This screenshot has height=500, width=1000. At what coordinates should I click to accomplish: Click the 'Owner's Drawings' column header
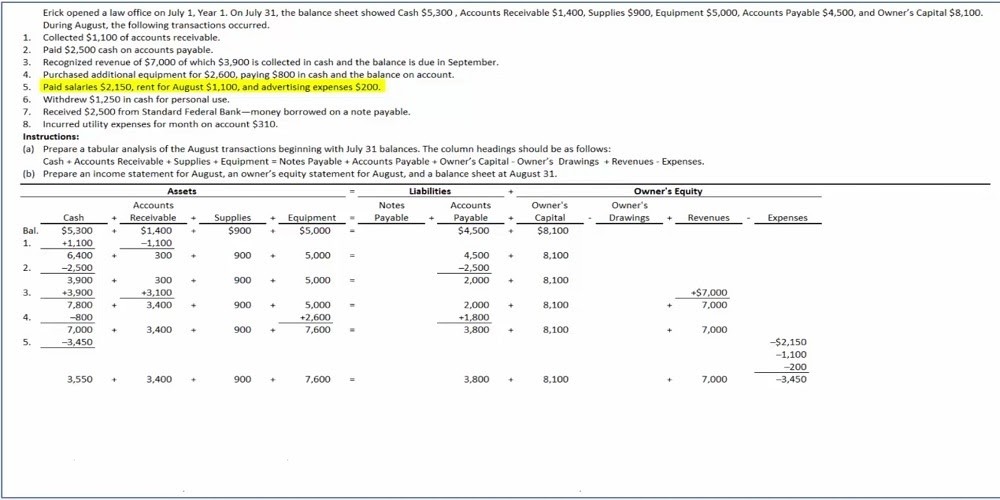(x=629, y=211)
